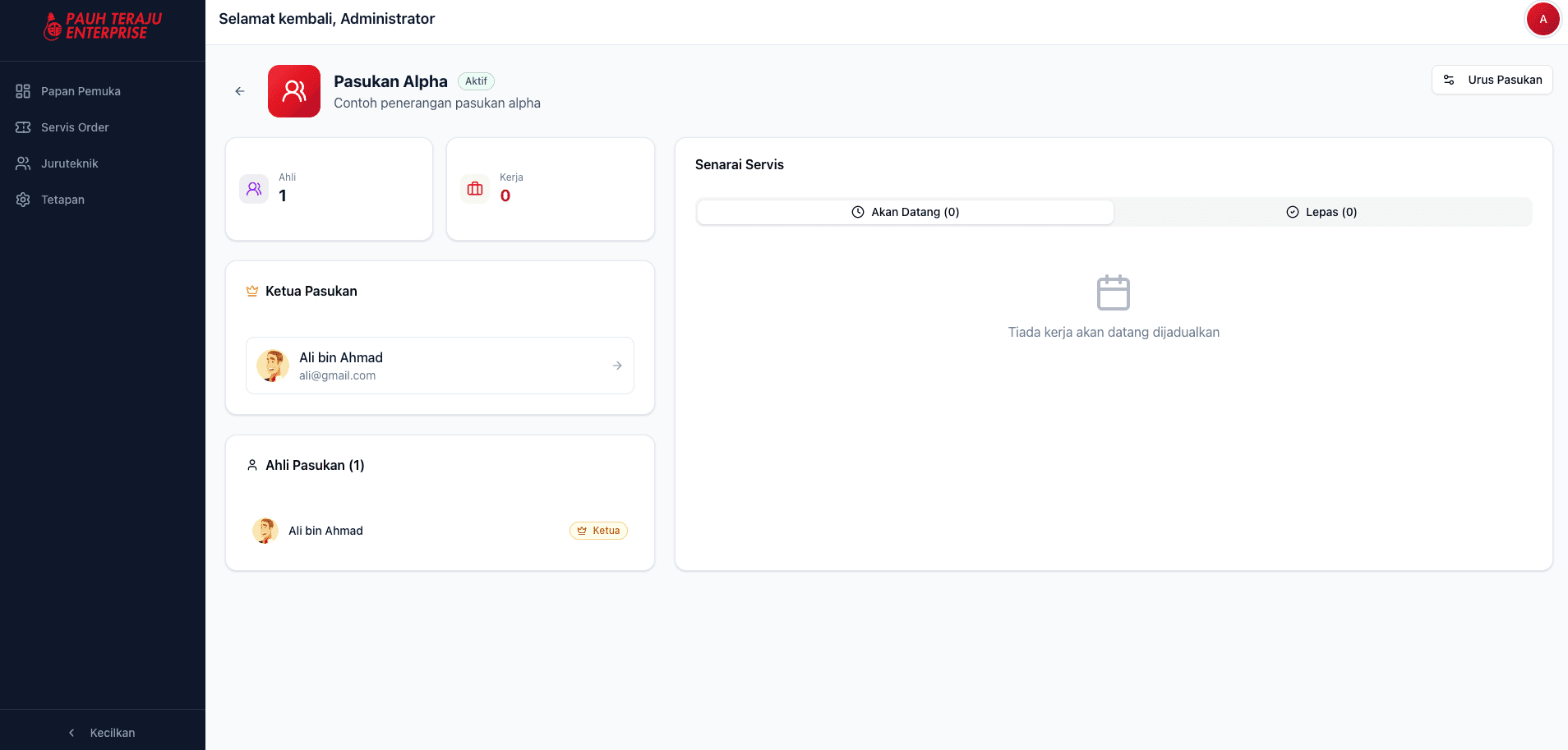Click the purple Ahli members icon

254,189
